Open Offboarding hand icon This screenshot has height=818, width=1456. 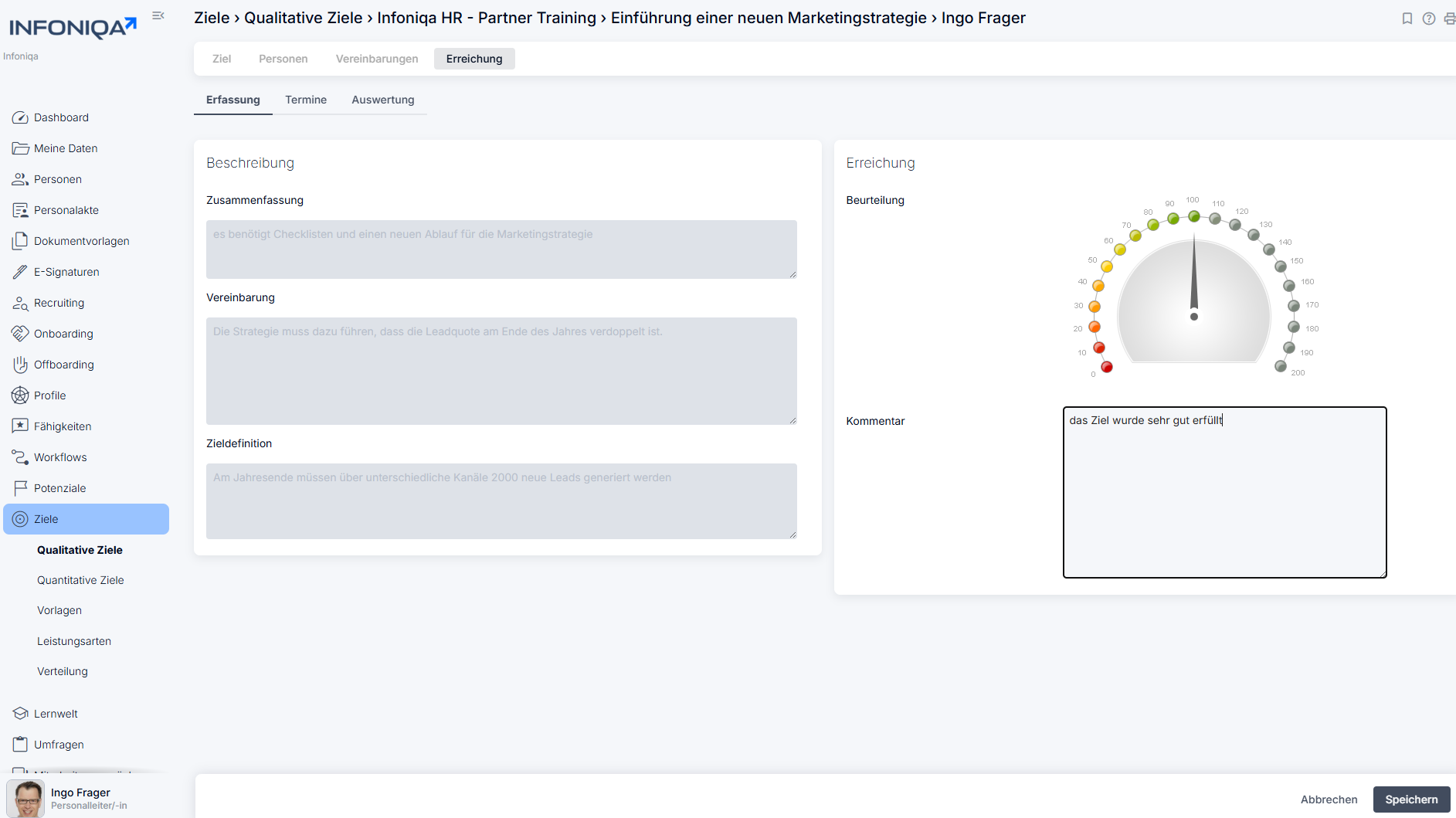point(20,365)
